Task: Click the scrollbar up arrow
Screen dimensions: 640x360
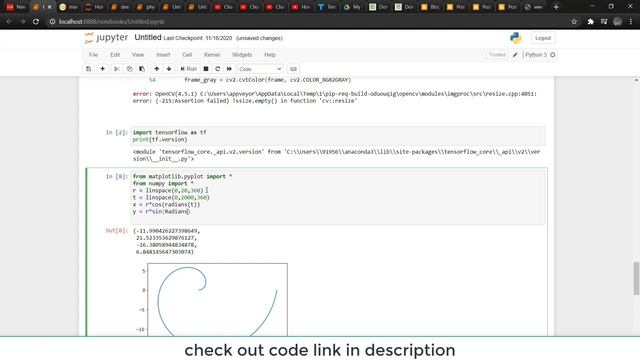Action: (x=636, y=80)
